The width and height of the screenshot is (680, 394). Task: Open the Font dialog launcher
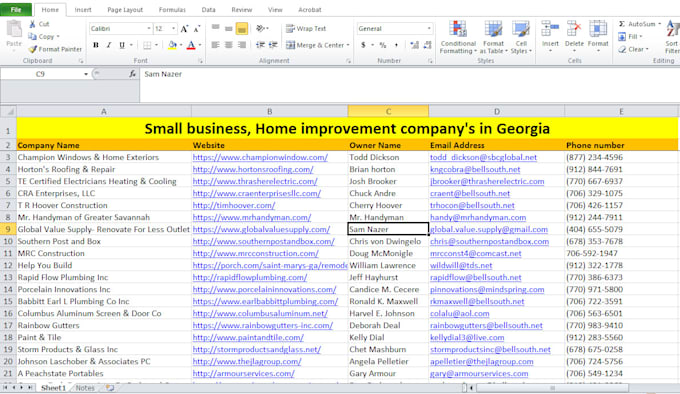[x=200, y=61]
